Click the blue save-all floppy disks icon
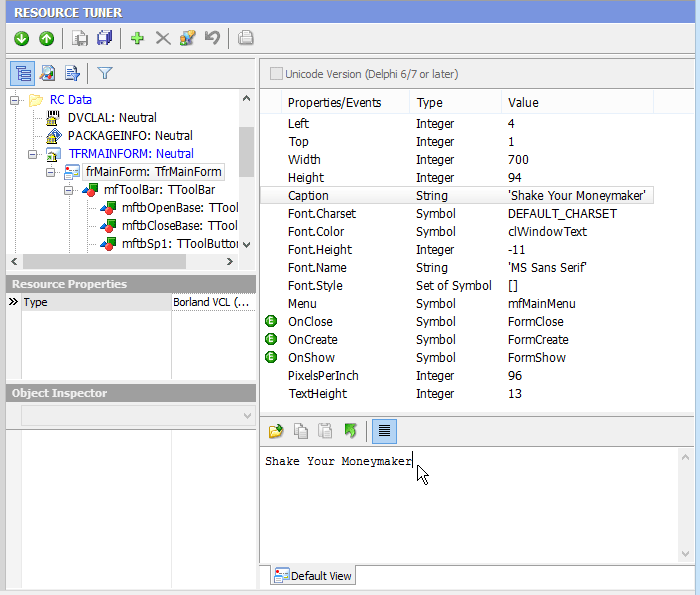This screenshot has width=700, height=595. (104, 39)
